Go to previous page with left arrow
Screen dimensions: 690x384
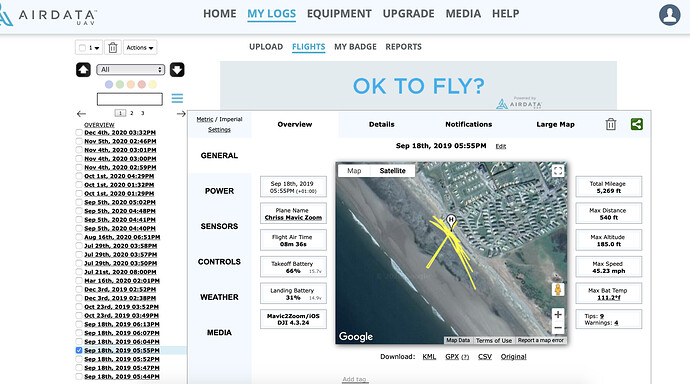[x=81, y=113]
